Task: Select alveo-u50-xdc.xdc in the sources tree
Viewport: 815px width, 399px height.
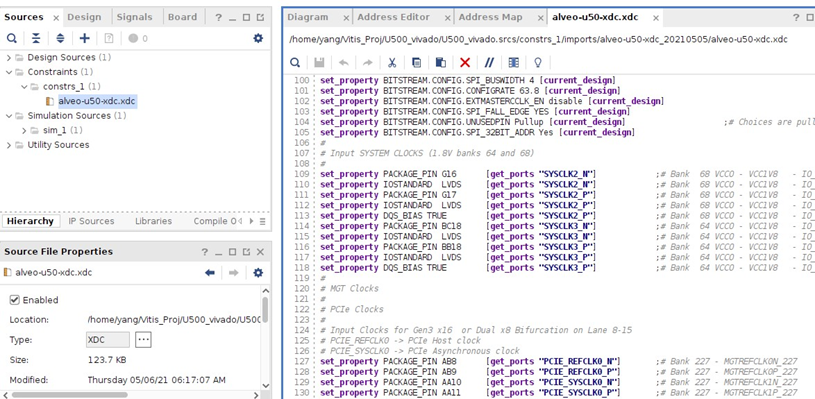Action: [x=97, y=101]
